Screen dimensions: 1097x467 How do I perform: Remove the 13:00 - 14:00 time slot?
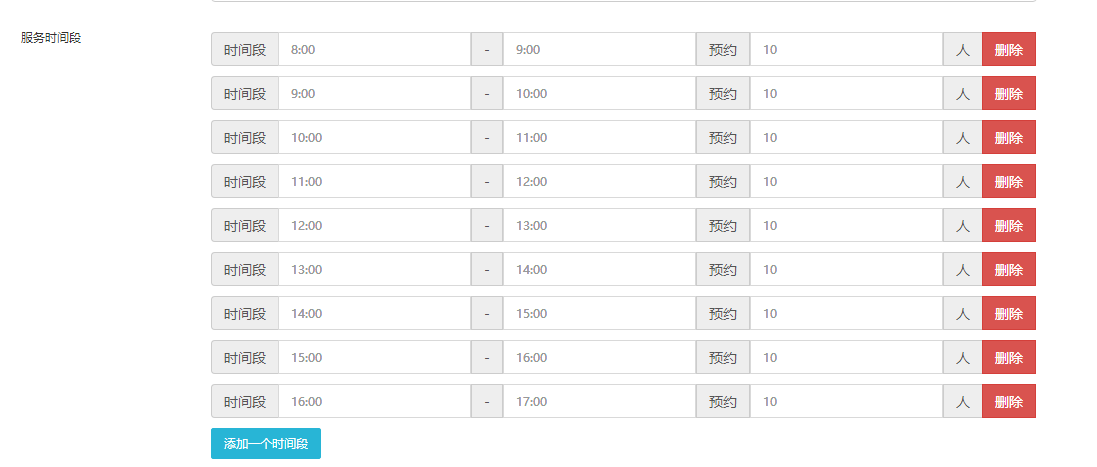click(x=1008, y=269)
